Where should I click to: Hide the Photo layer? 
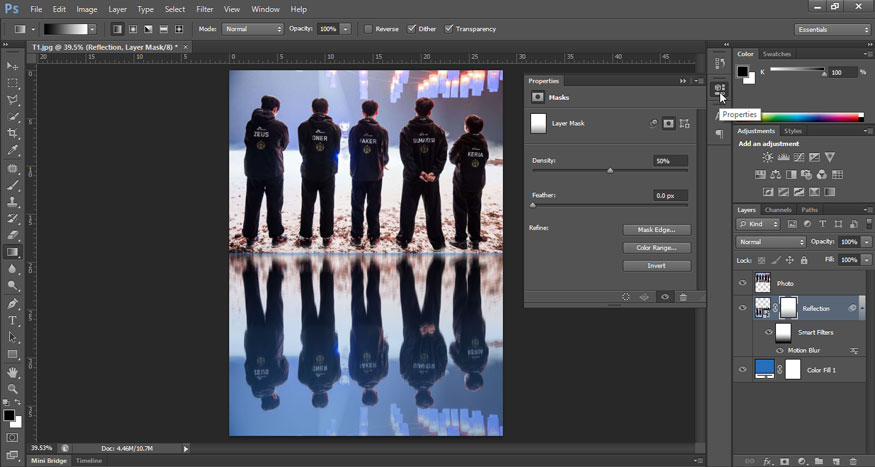(x=742, y=283)
